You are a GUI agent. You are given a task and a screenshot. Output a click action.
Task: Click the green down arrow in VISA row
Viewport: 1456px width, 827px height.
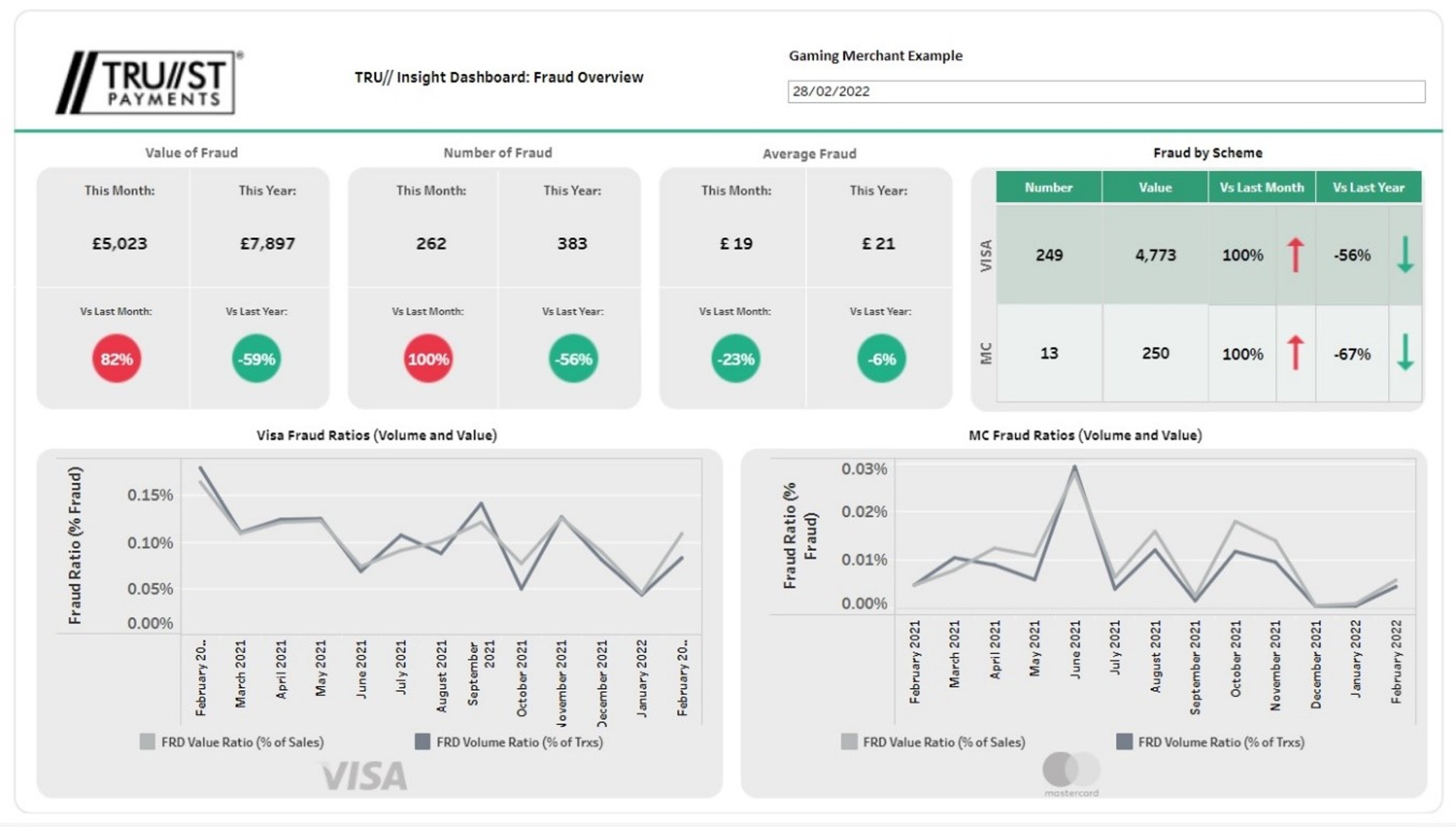coord(1405,255)
